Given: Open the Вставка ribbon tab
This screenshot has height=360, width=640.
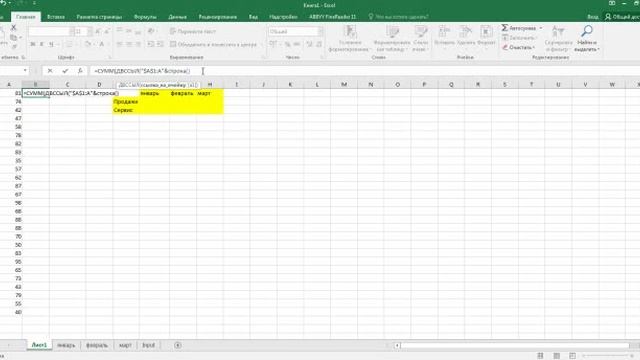Looking at the screenshot, I should coord(56,17).
